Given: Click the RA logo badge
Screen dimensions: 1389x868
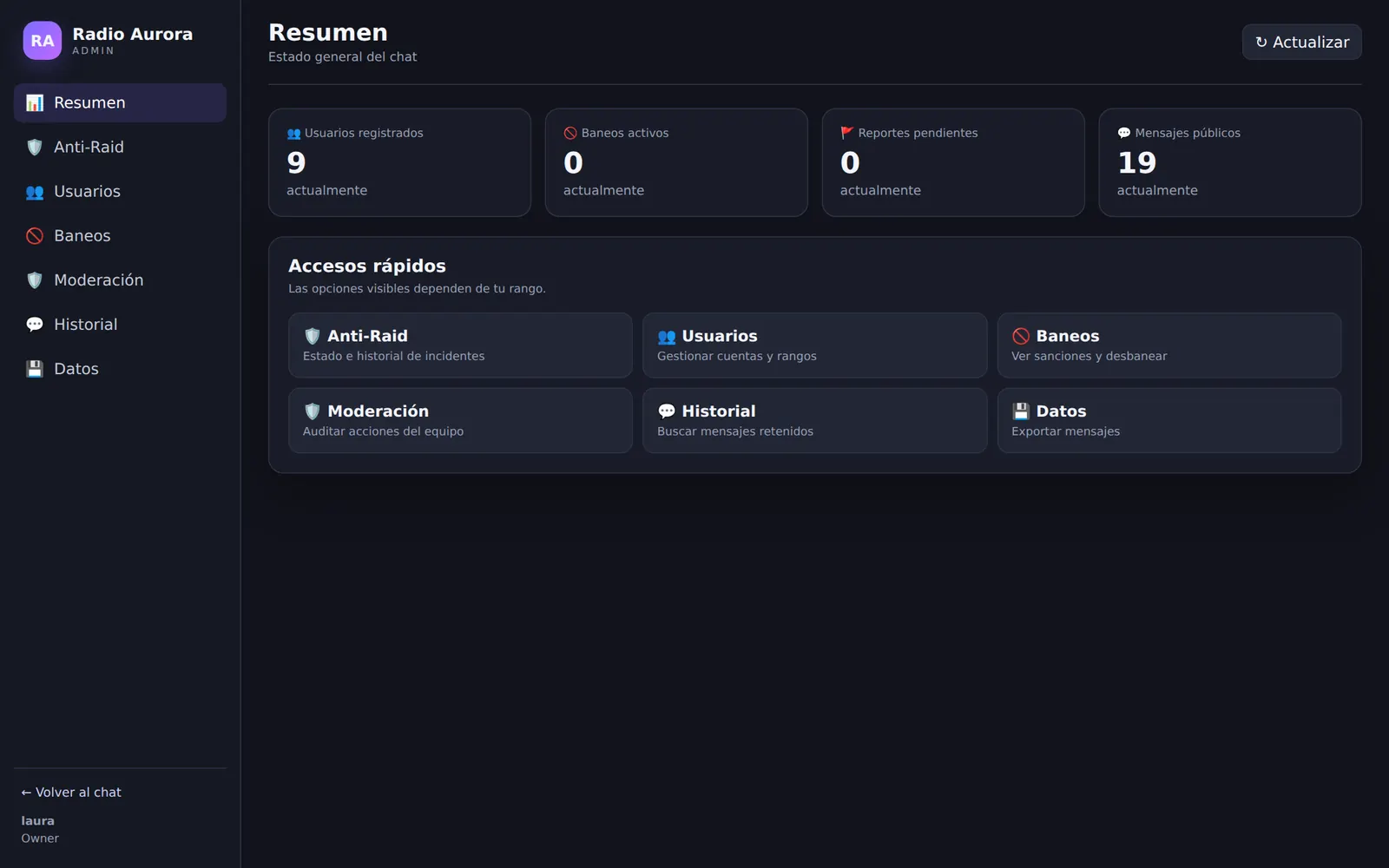Looking at the screenshot, I should click(x=42, y=41).
